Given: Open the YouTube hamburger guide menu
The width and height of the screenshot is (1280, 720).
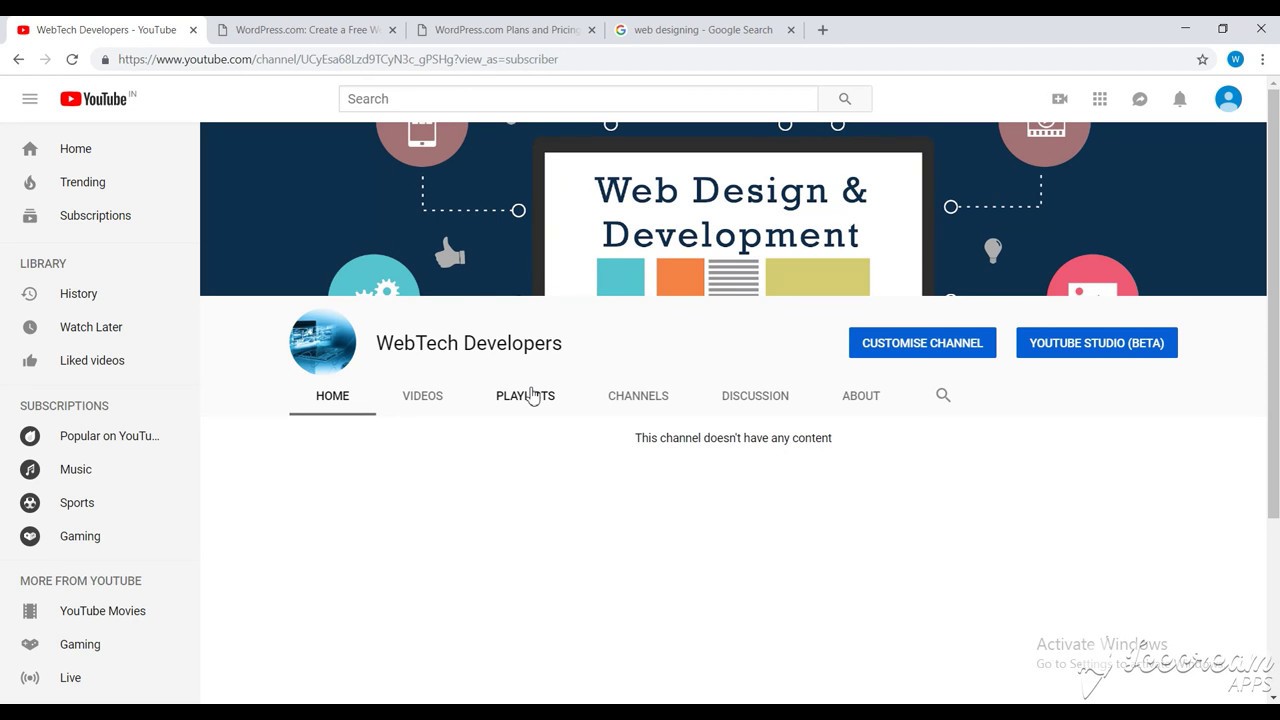Looking at the screenshot, I should [x=30, y=99].
